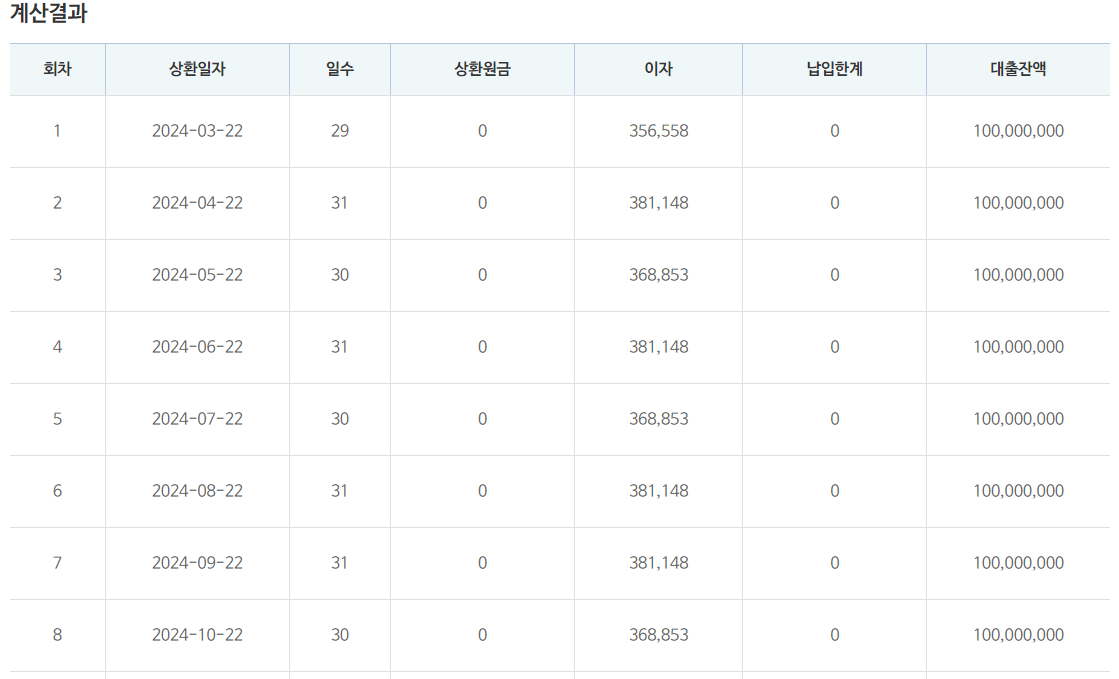
Task: Click the 납입한계 column header
Action: [x=836, y=68]
